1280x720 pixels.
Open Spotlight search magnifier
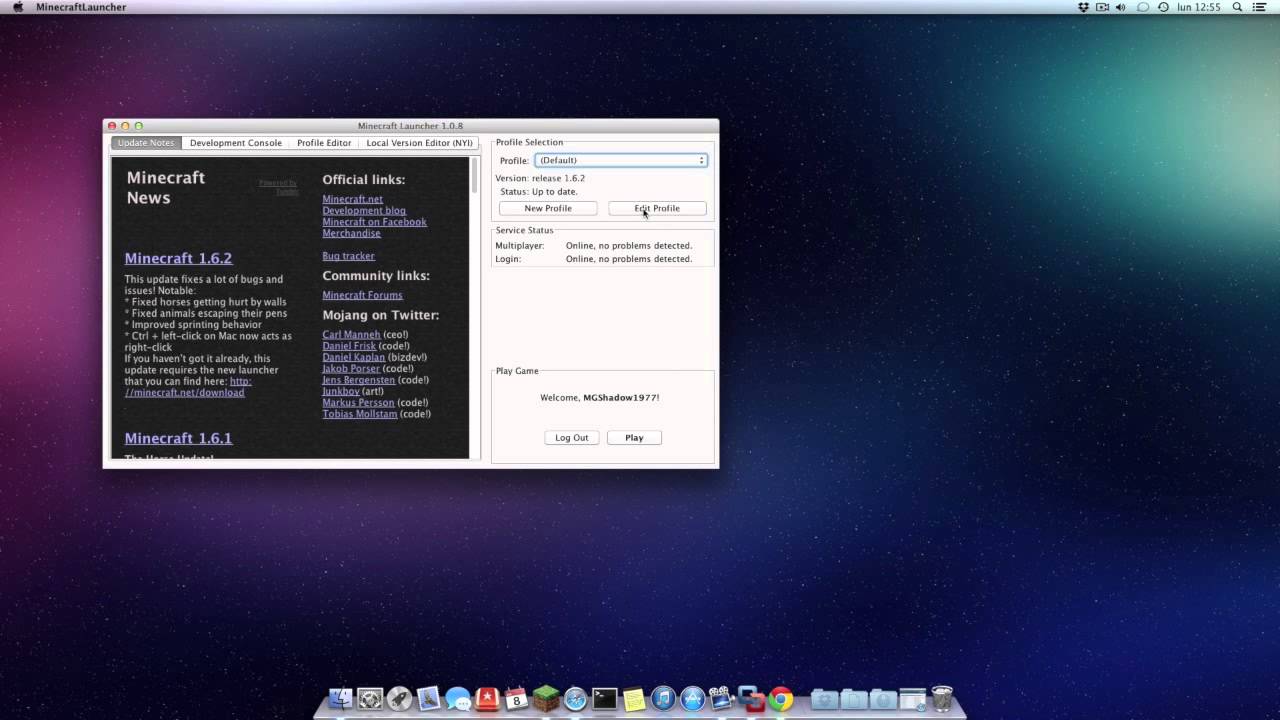coord(1237,7)
